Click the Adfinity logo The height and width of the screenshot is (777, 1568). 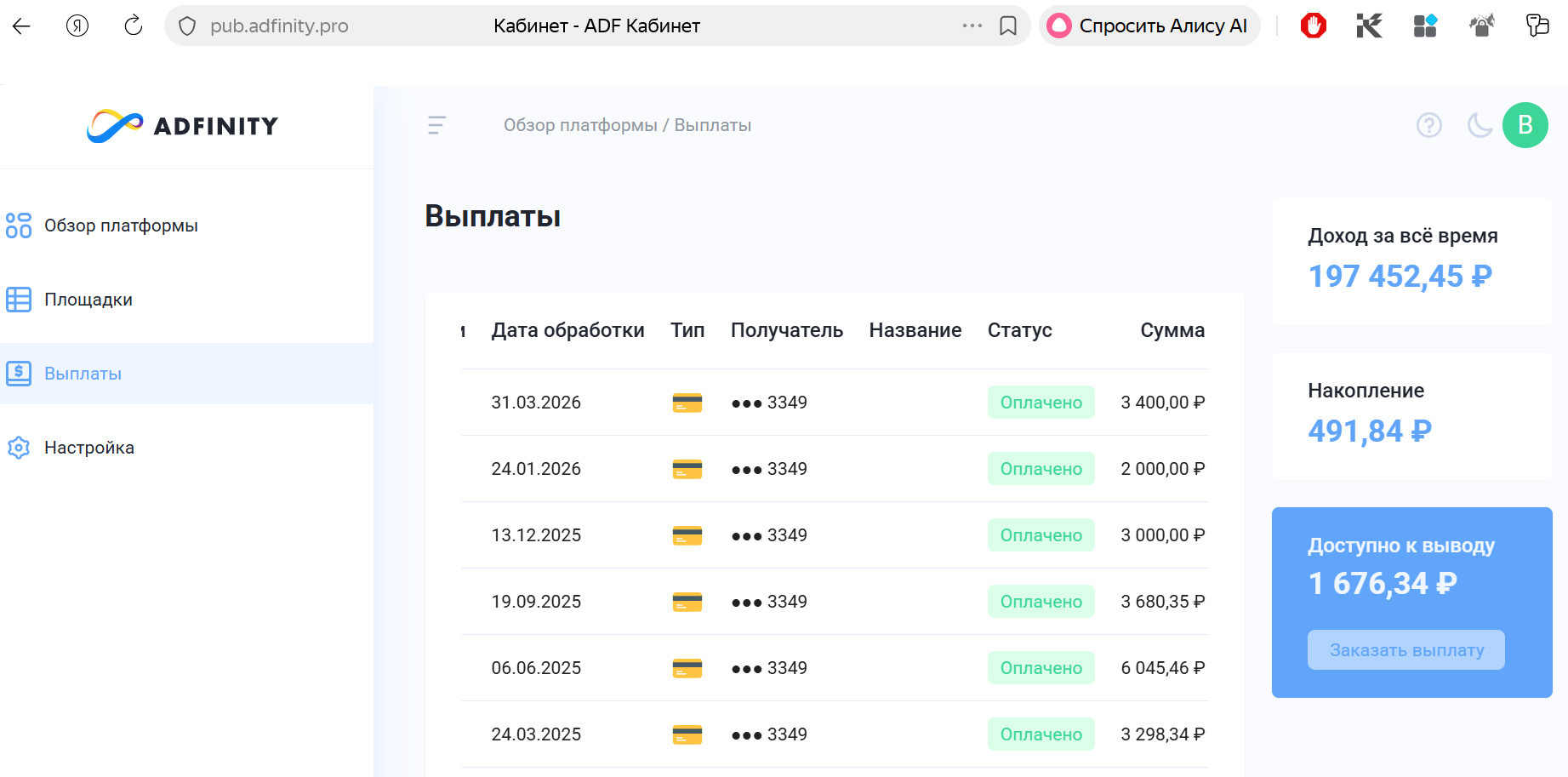pos(182,126)
